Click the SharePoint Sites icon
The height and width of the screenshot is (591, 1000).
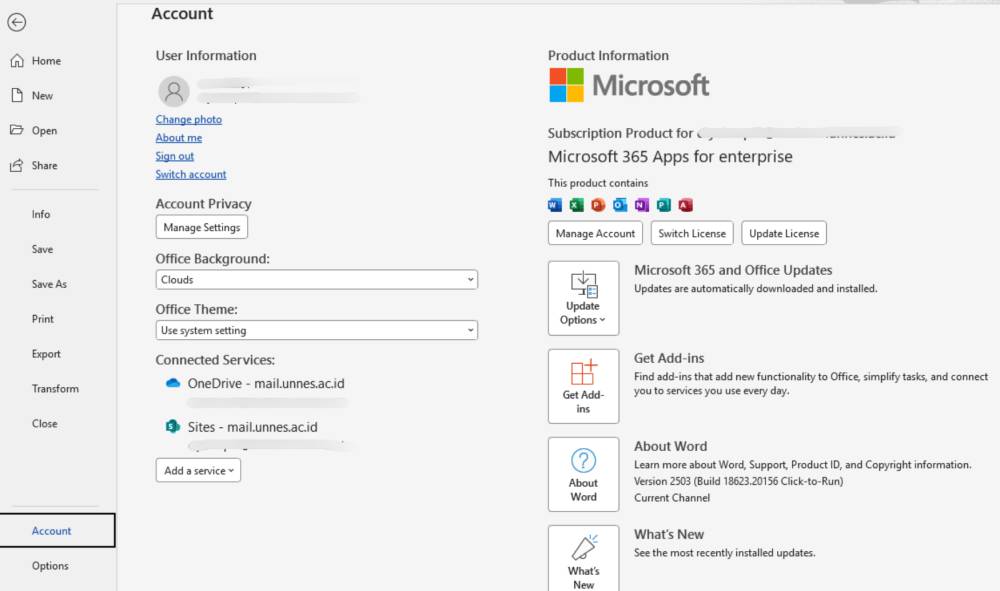coord(173,427)
